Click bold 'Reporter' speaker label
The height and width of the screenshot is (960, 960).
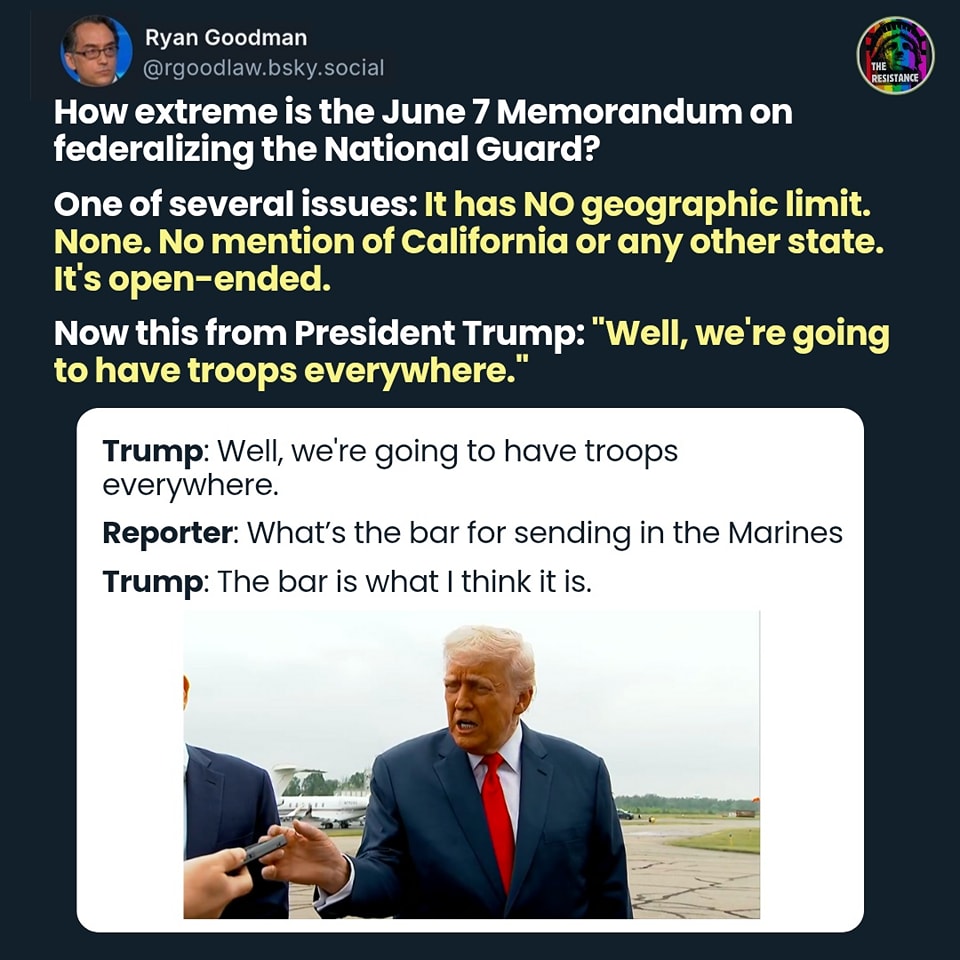pos(168,533)
